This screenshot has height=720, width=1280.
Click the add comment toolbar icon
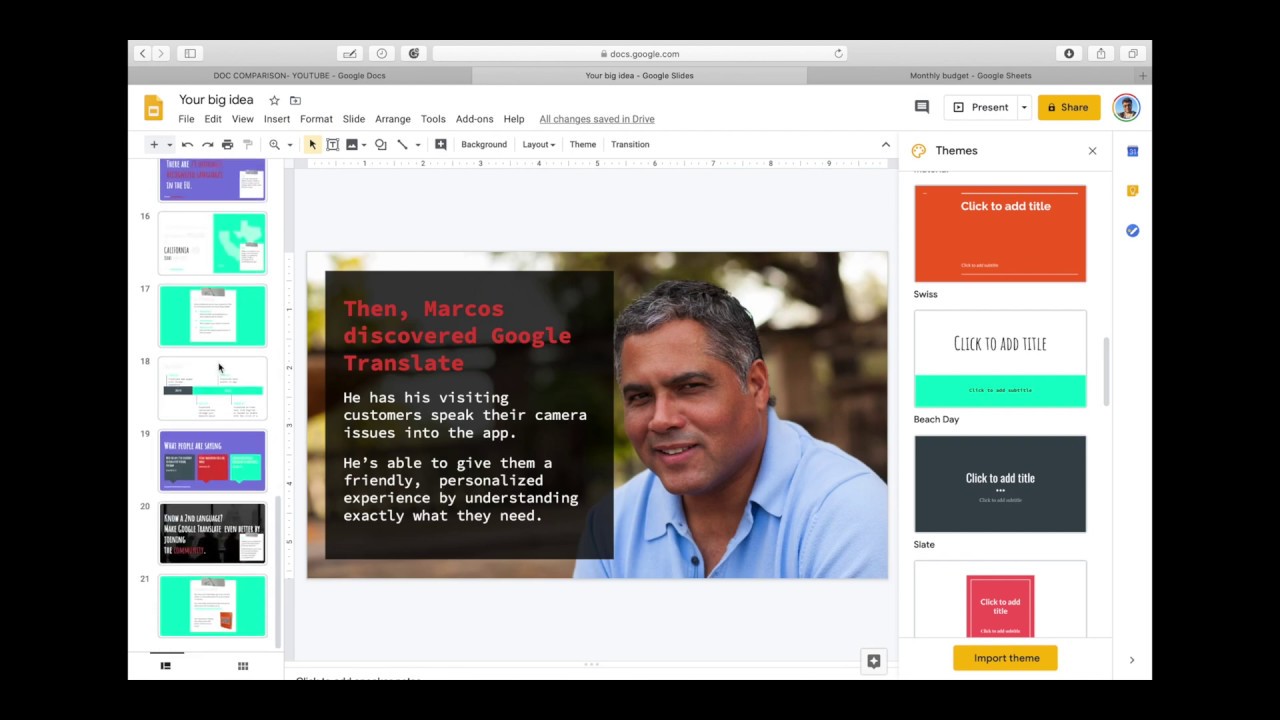pyautogui.click(x=440, y=144)
